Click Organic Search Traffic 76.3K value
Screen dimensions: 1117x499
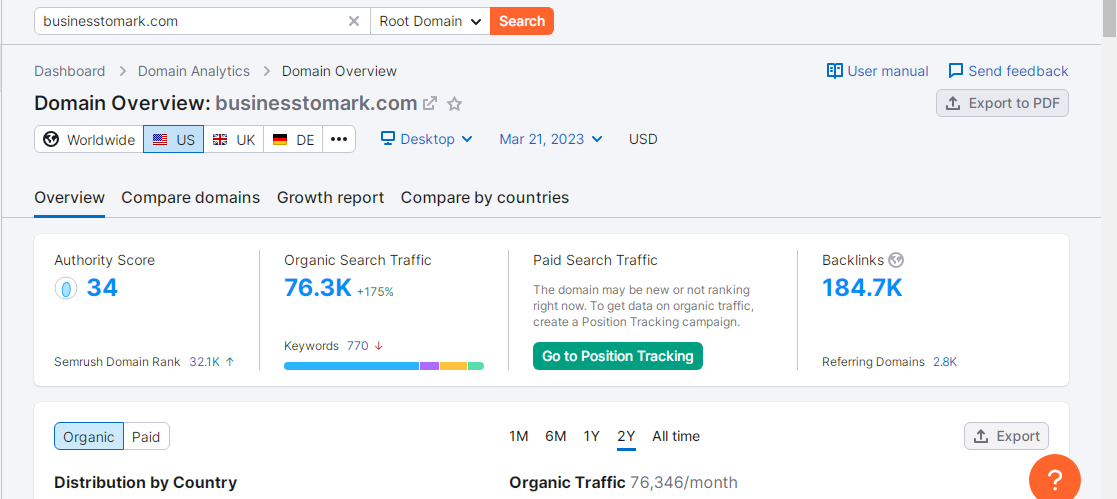click(x=318, y=287)
